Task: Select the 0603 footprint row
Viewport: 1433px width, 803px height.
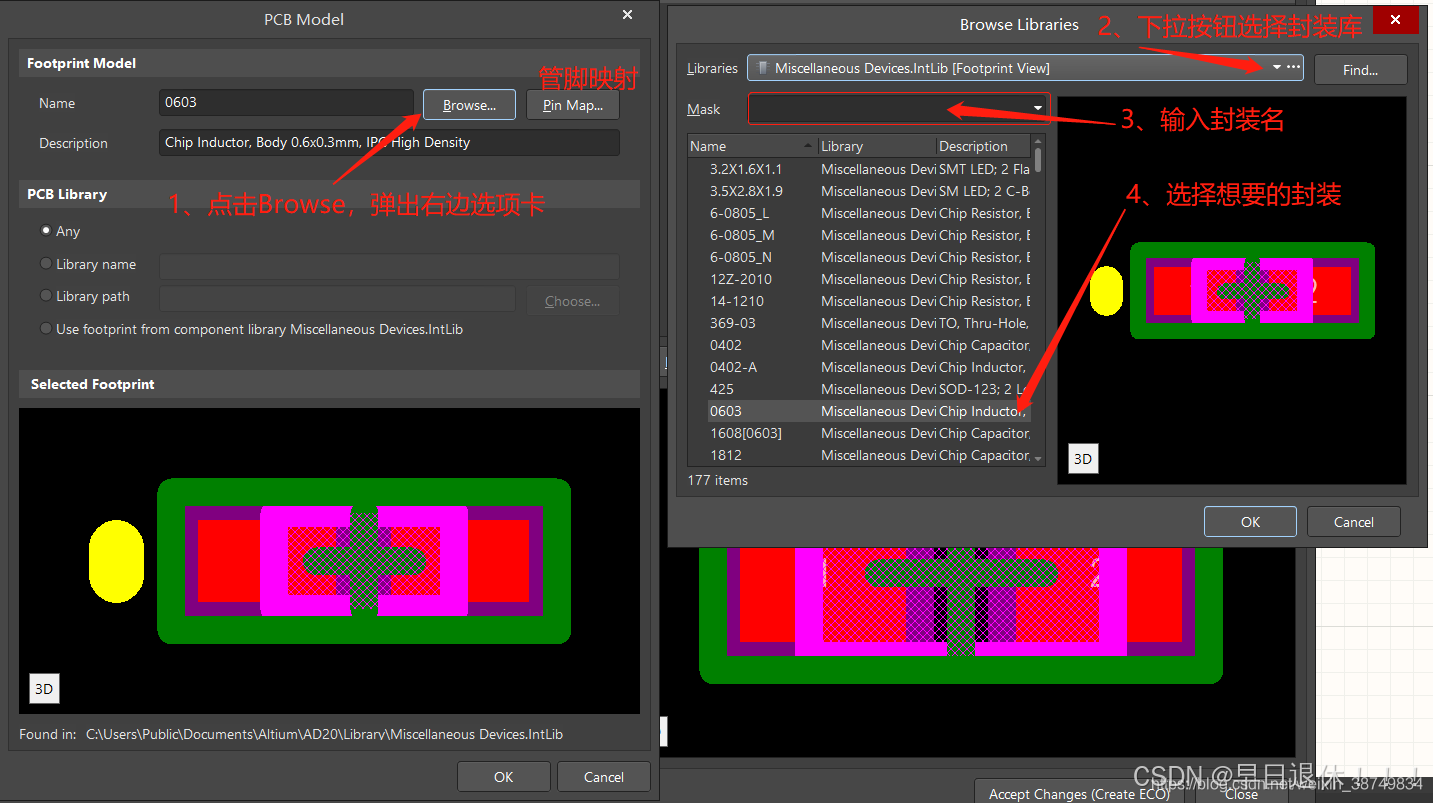Action: pyautogui.click(x=859, y=411)
